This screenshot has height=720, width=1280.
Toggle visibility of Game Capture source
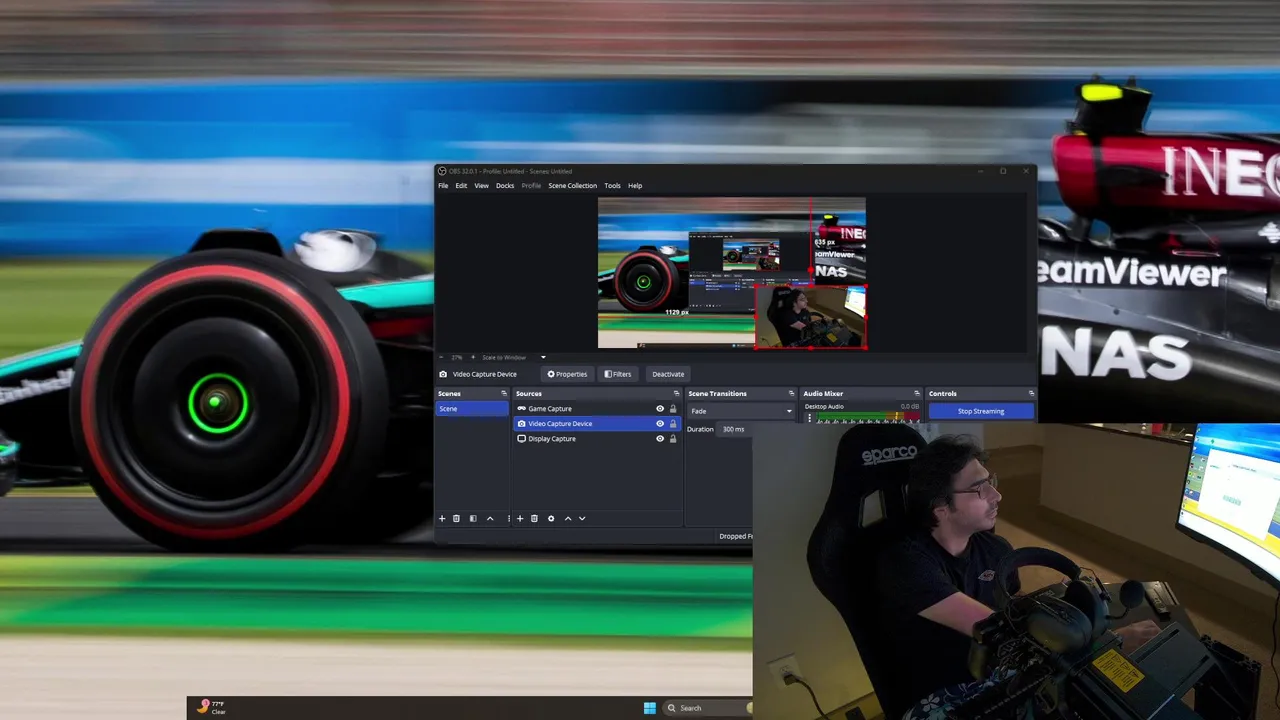(660, 408)
